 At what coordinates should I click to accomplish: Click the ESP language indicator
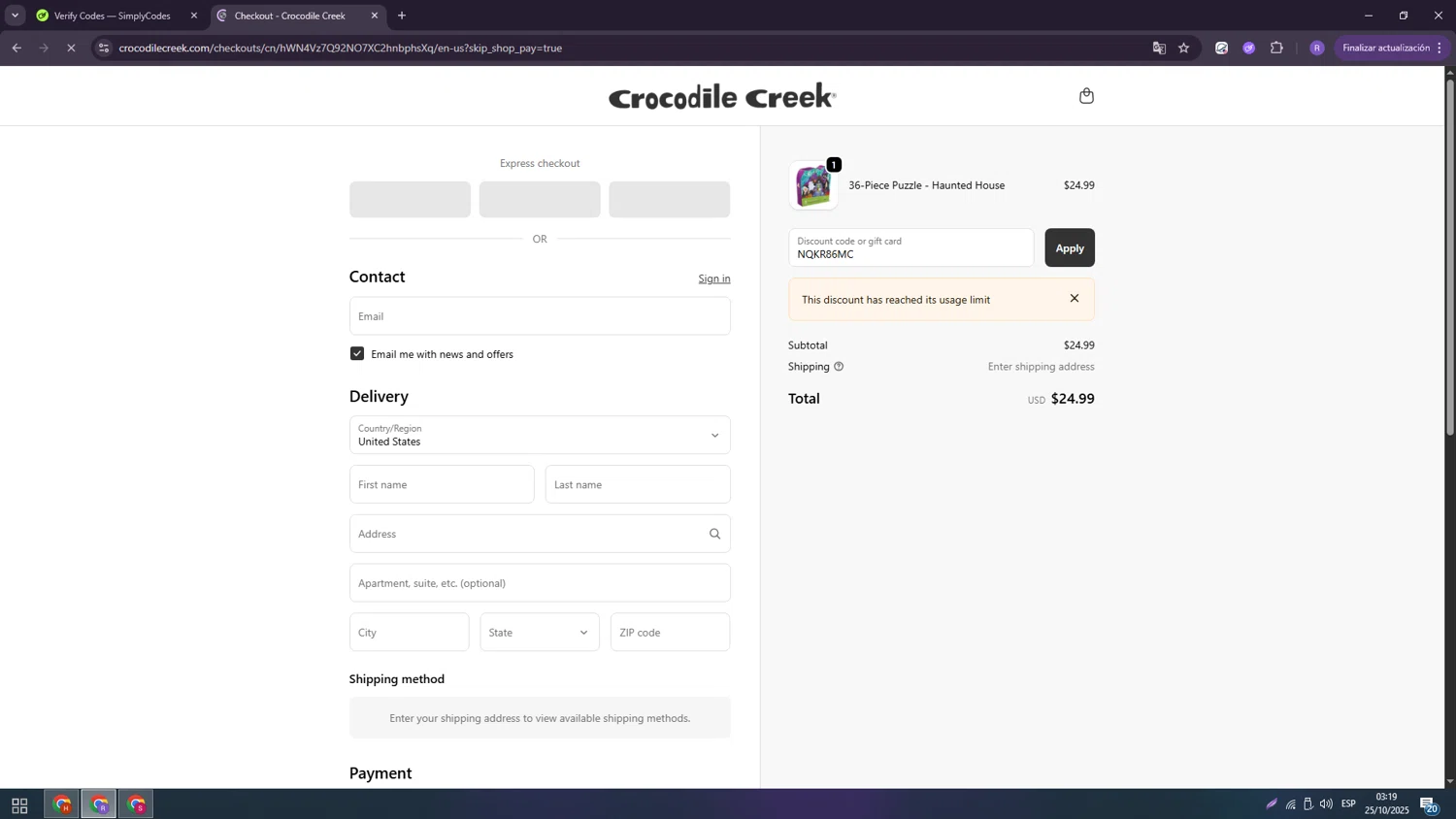point(1348,803)
